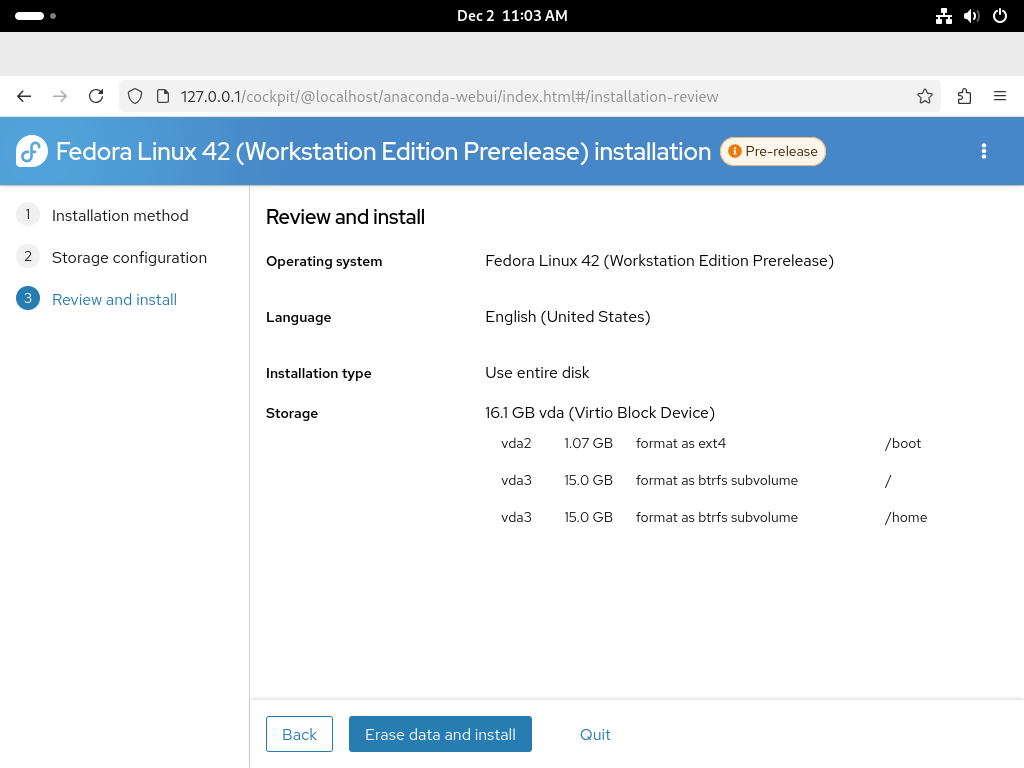Click the '16.1 GB vda (Virtio Block Device)' text
This screenshot has width=1024, height=768.
click(x=600, y=413)
